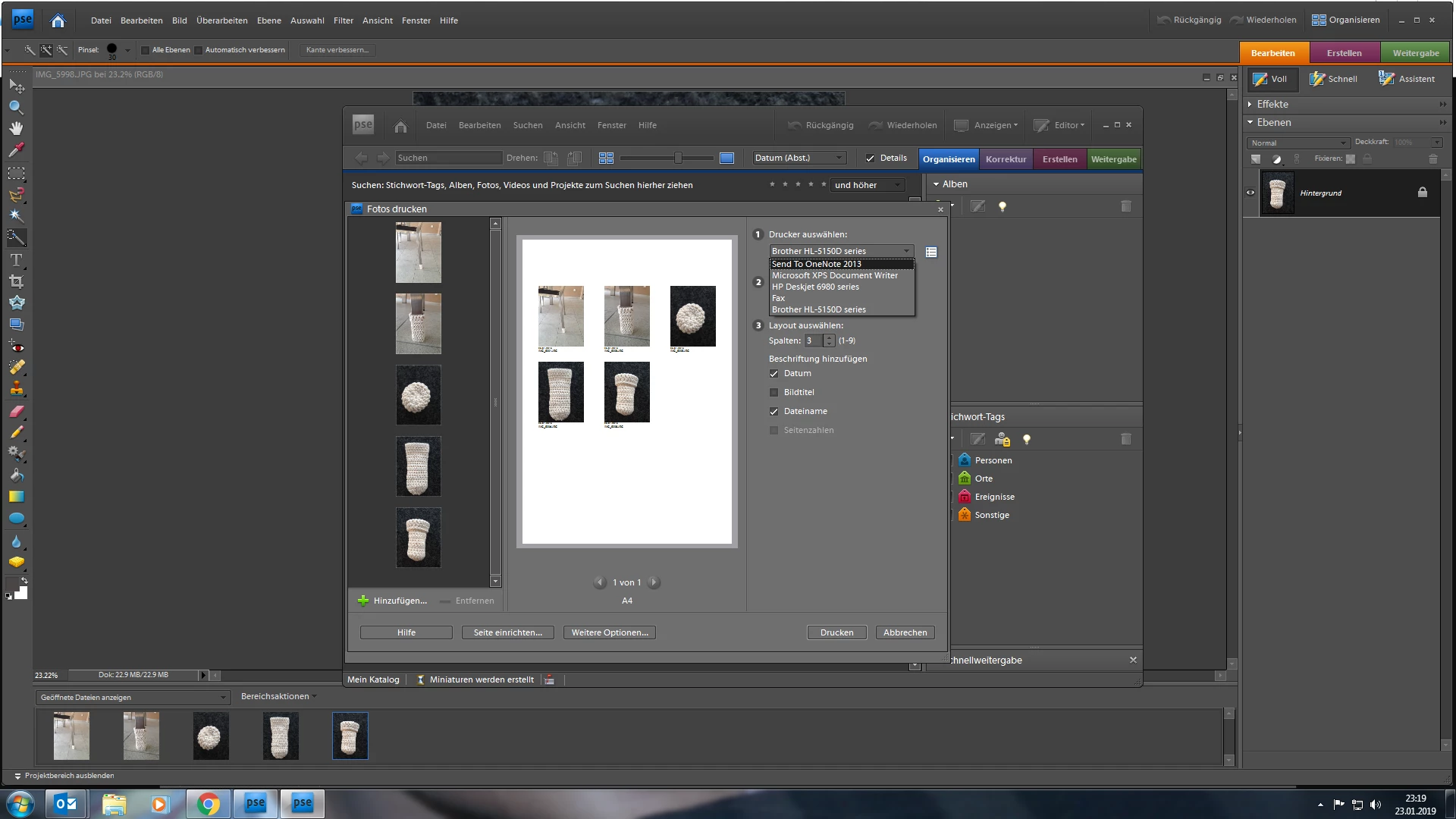1456x819 pixels.
Task: Toggle visibility of Hintergrund layer
Action: (1250, 193)
